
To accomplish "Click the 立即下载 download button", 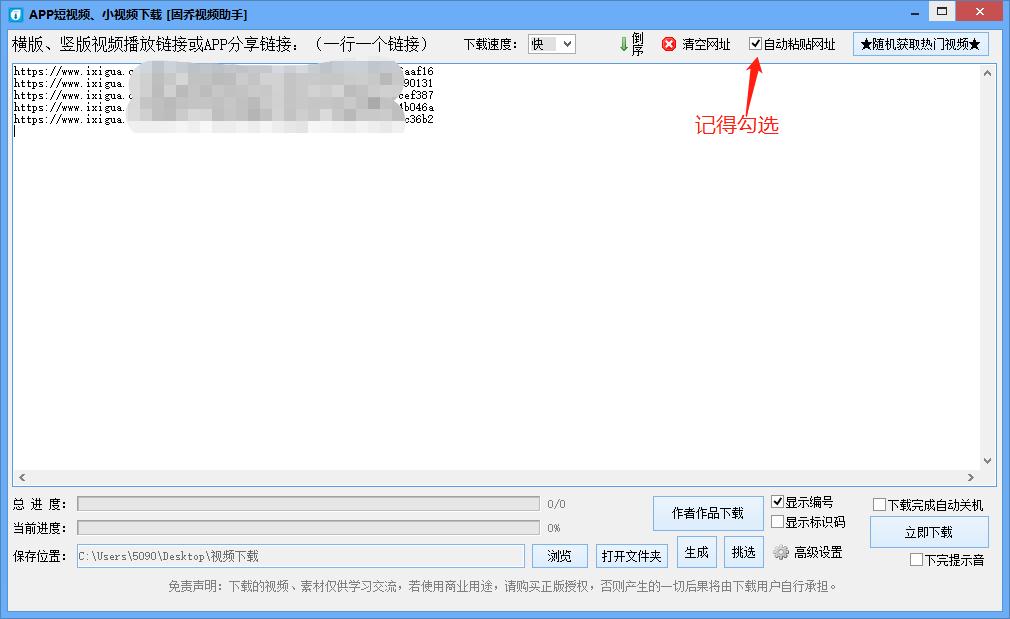I will [x=928, y=532].
